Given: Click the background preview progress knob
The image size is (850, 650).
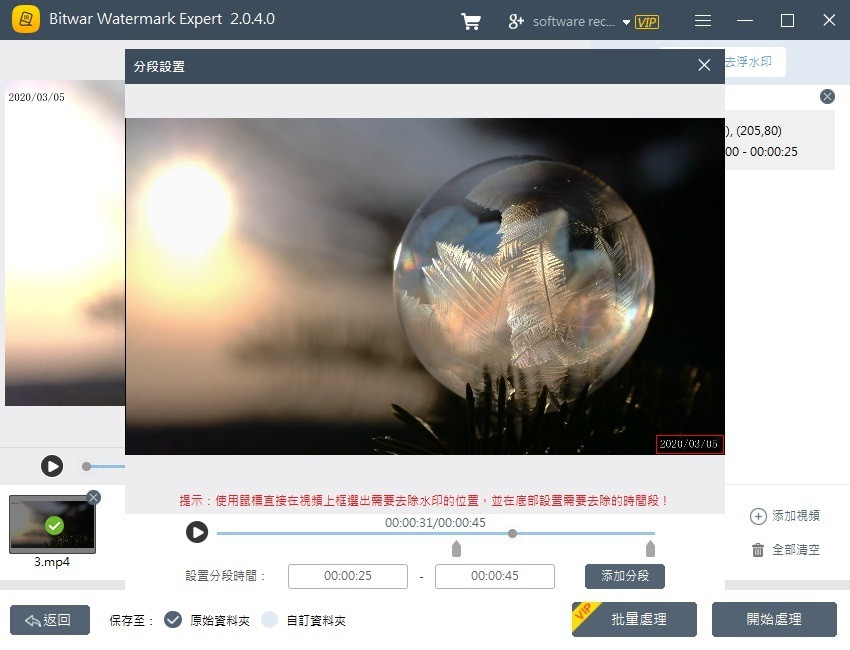Looking at the screenshot, I should pyautogui.click(x=86, y=466).
